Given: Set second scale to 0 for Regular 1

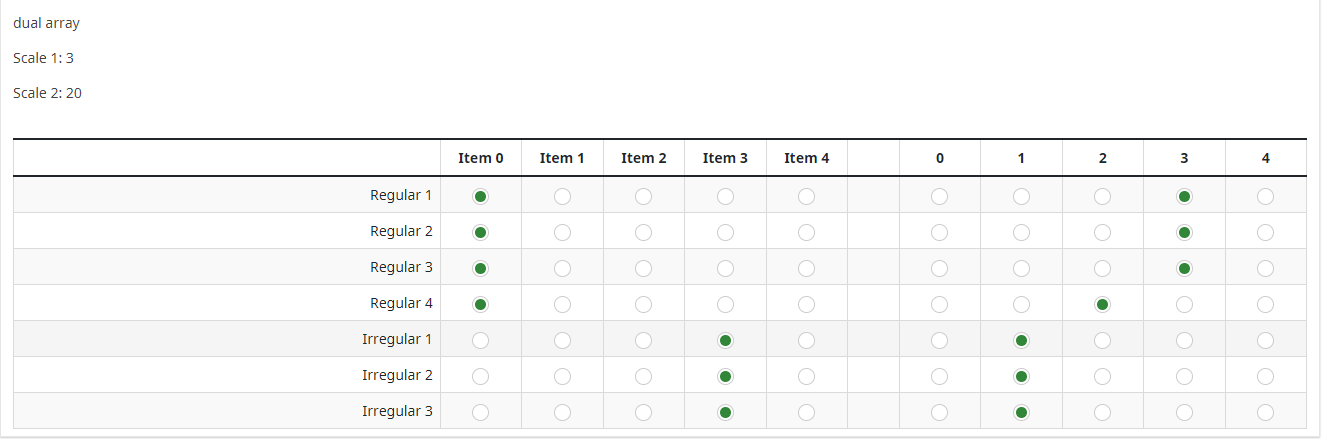Looking at the screenshot, I should click(939, 196).
